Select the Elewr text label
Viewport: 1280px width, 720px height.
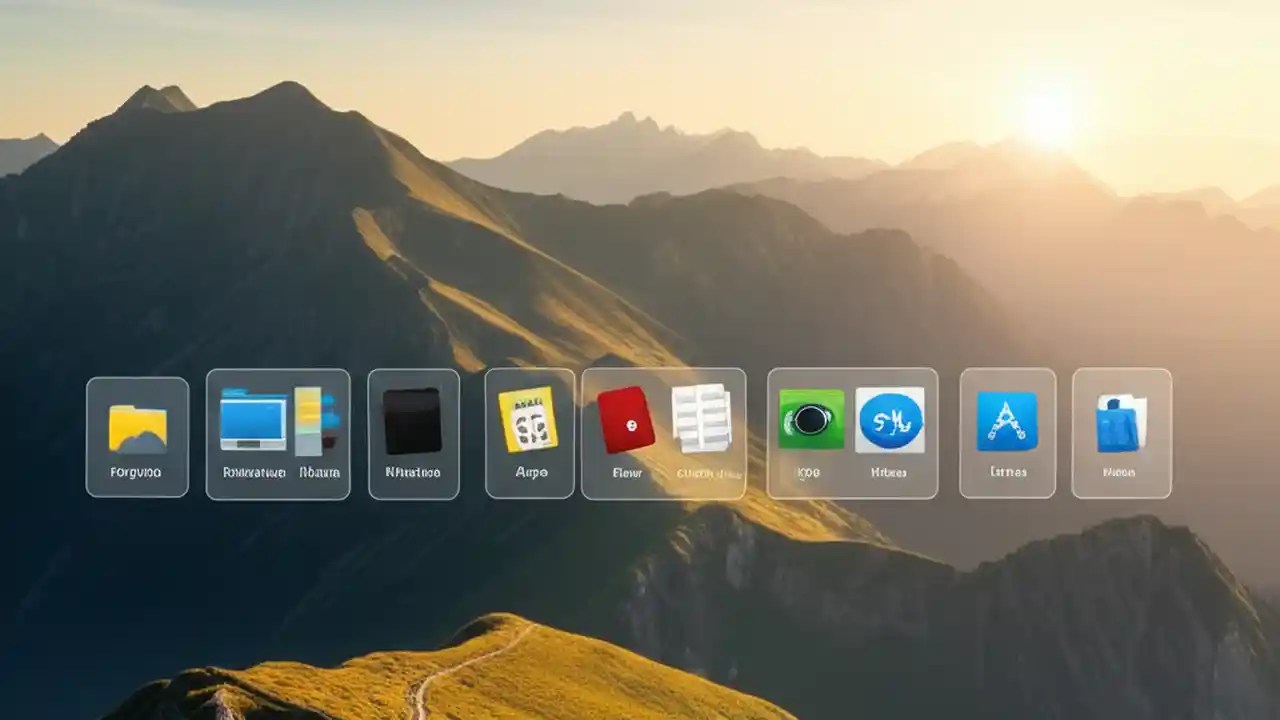(x=626, y=472)
